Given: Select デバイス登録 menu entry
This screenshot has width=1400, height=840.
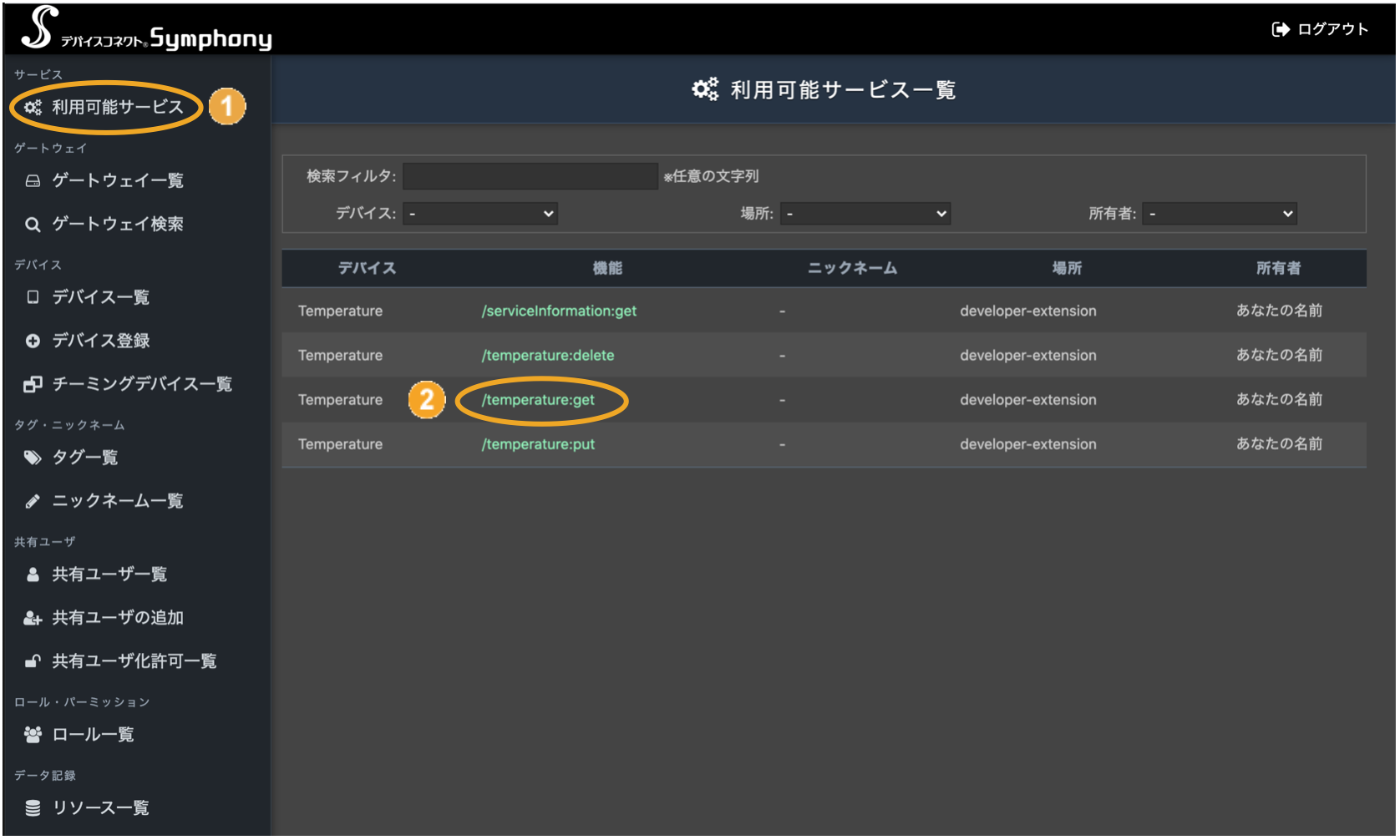Looking at the screenshot, I should coord(101,341).
